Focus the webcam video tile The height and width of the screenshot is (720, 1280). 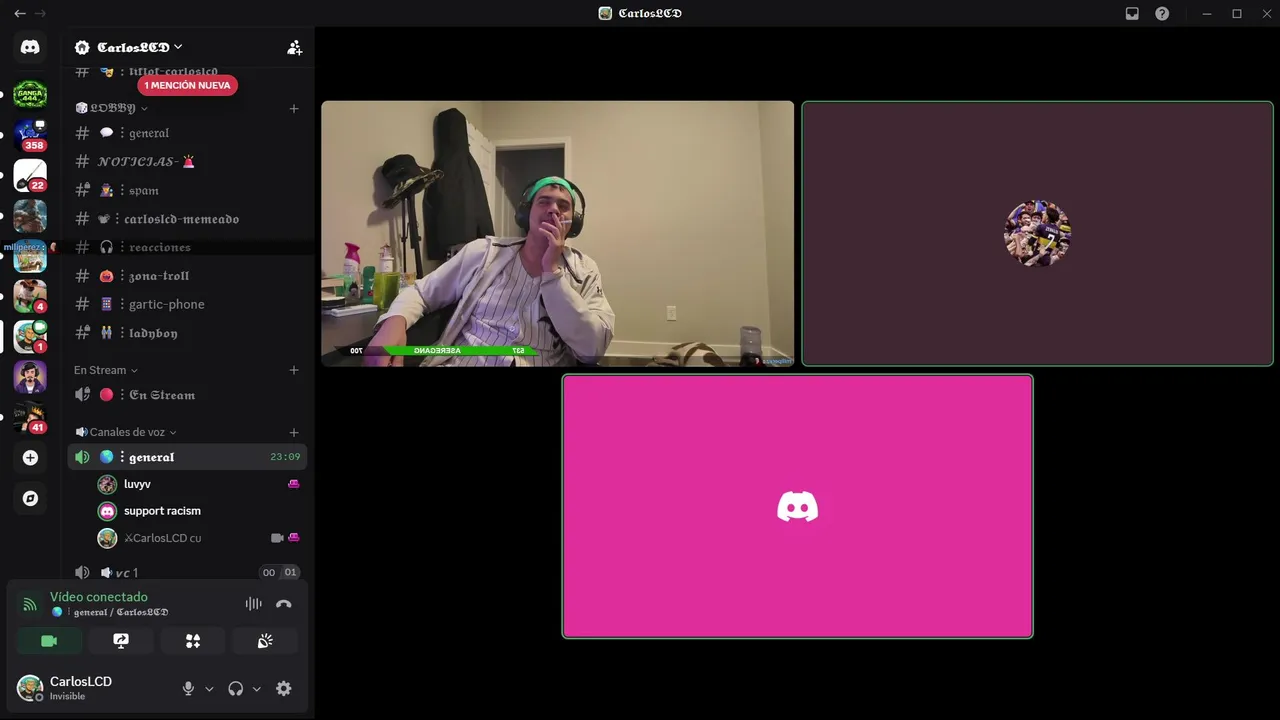click(557, 233)
